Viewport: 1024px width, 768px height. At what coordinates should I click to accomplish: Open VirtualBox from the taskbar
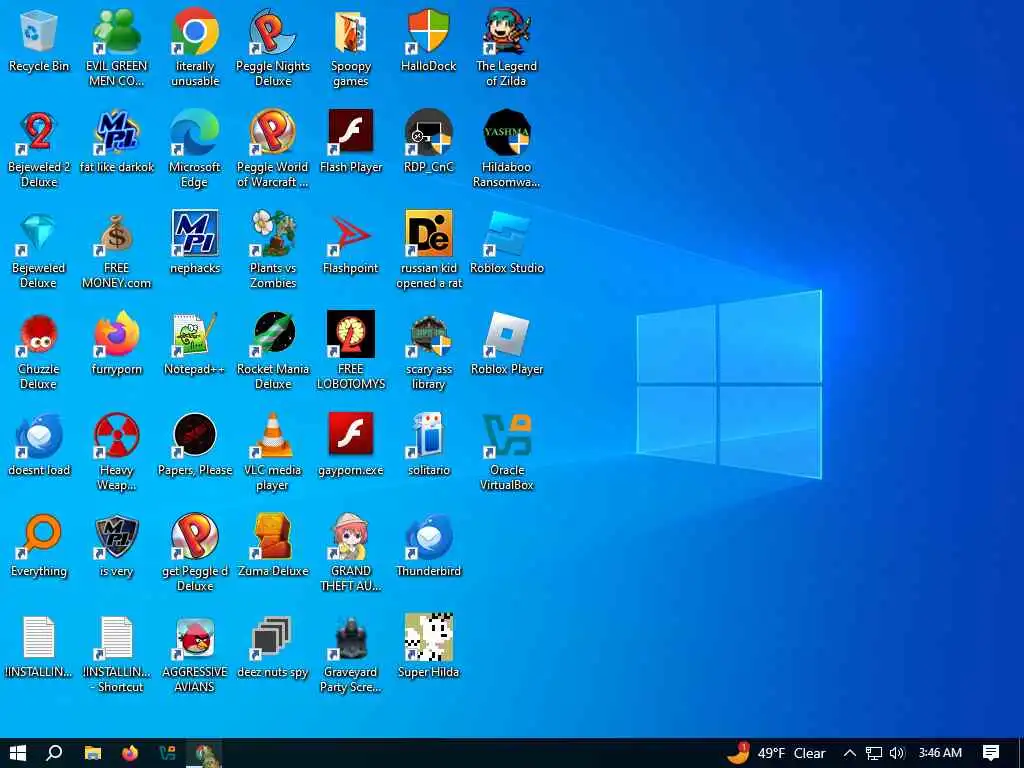167,753
